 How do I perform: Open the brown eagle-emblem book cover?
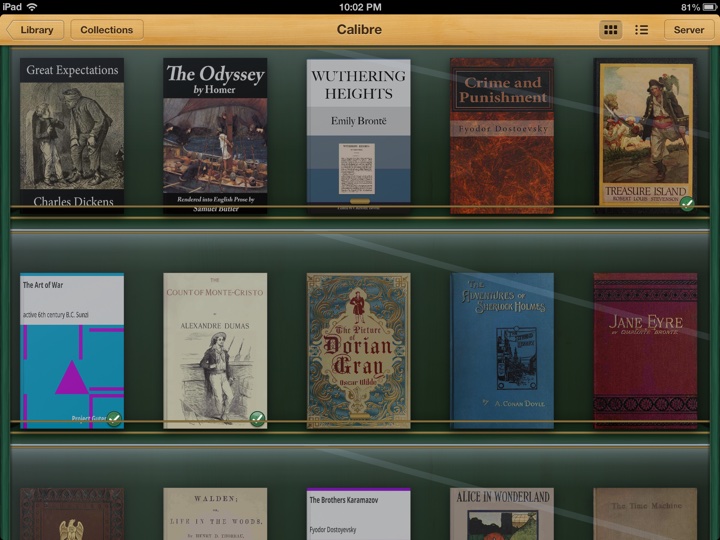click(x=72, y=514)
